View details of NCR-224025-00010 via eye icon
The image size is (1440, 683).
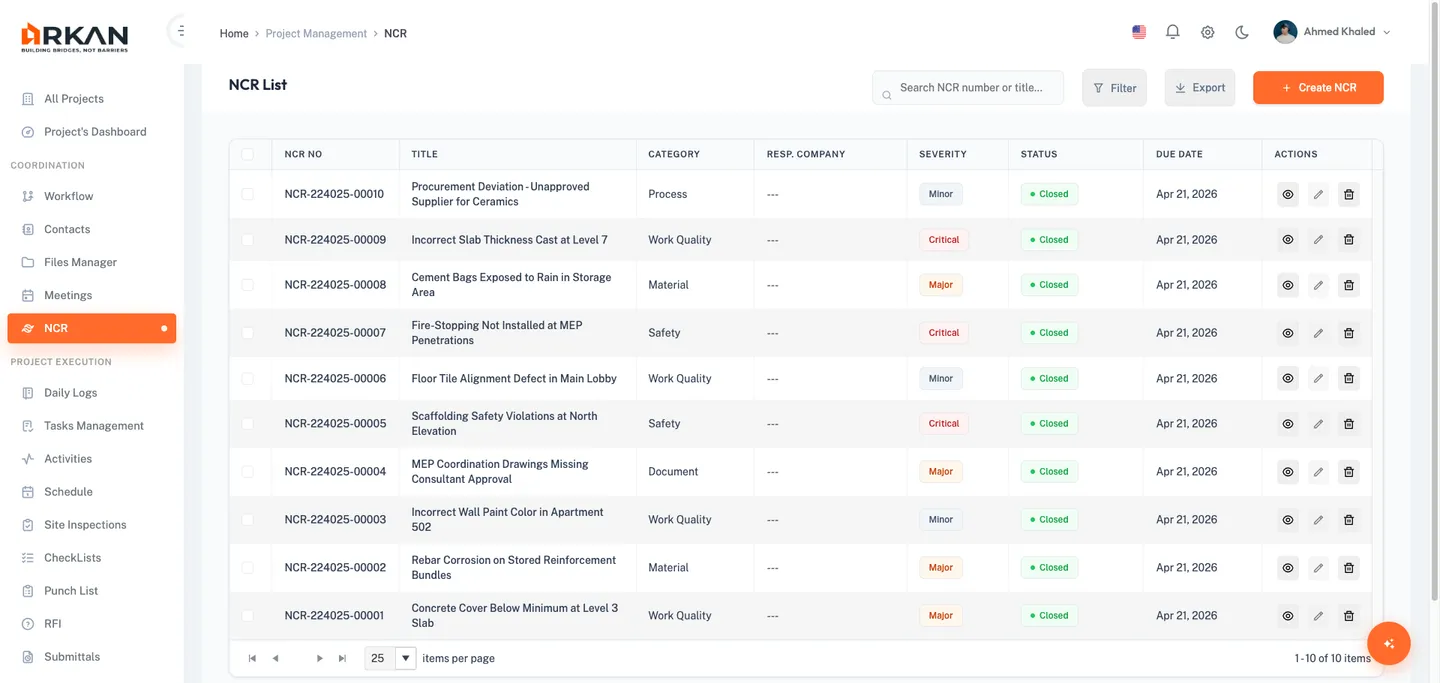click(x=1287, y=193)
